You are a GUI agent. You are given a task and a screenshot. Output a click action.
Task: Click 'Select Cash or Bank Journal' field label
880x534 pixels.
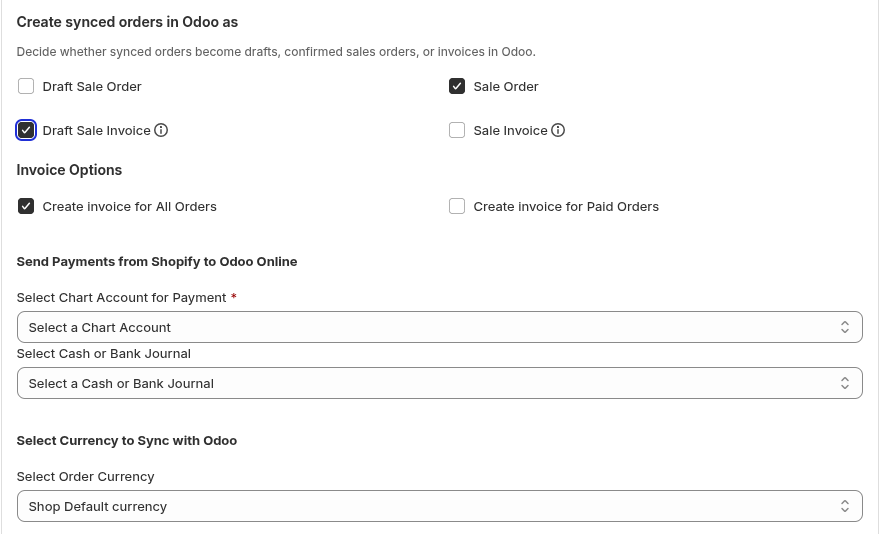coord(103,353)
